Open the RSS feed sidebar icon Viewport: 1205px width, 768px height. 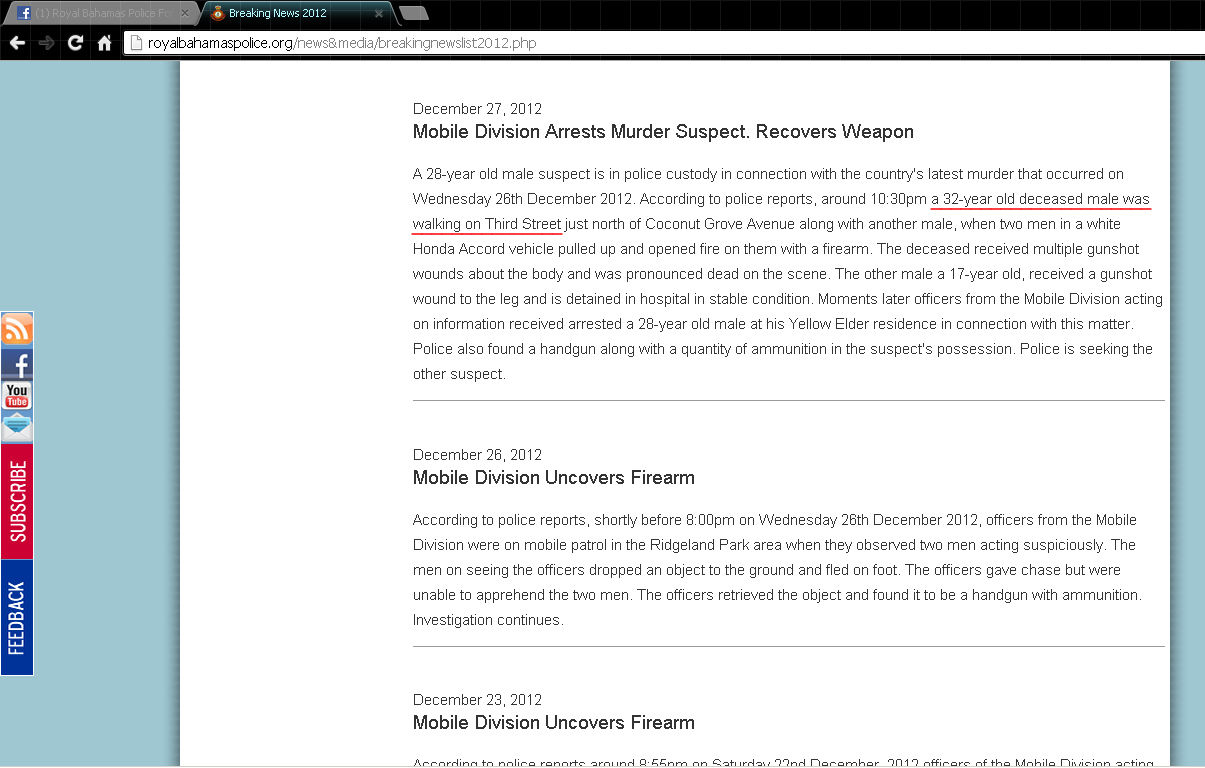(17, 329)
